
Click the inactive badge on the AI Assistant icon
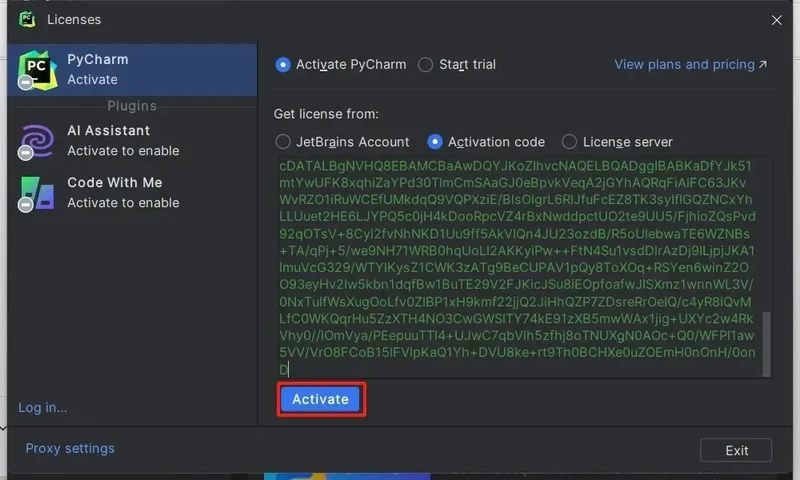(25, 153)
